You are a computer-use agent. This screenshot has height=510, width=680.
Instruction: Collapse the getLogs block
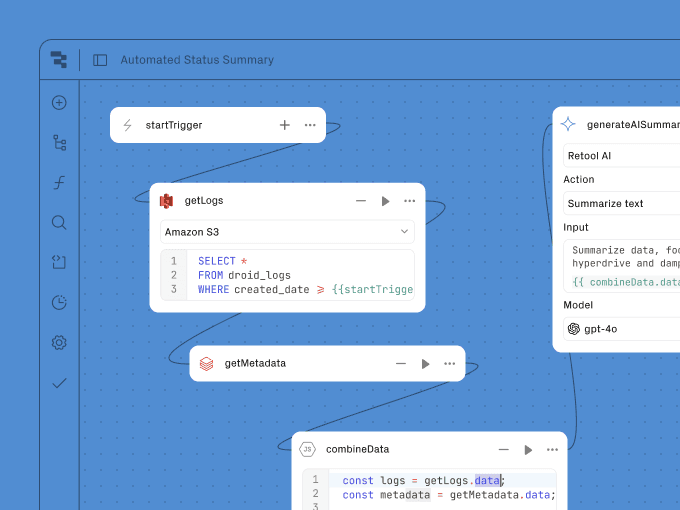(x=361, y=201)
